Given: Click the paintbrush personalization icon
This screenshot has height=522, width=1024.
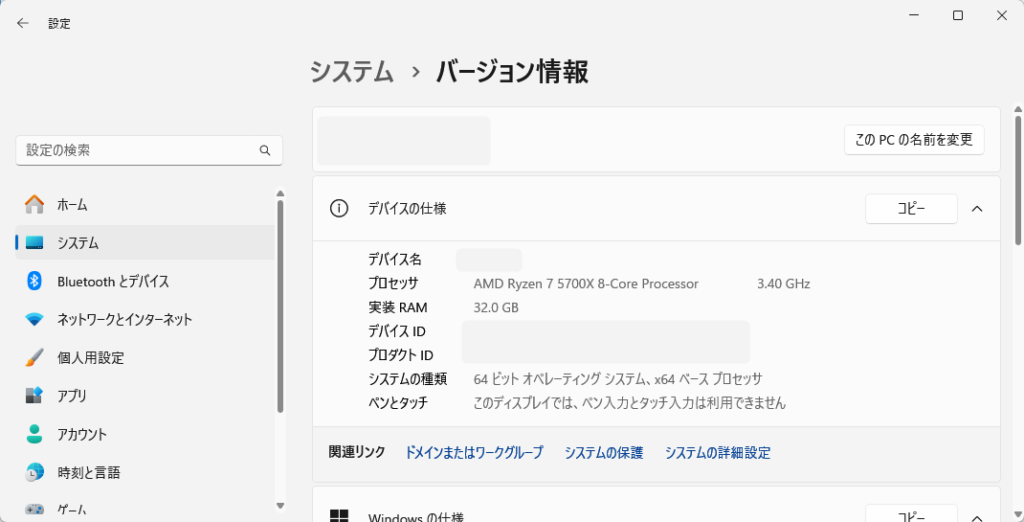Looking at the screenshot, I should pos(35,358).
